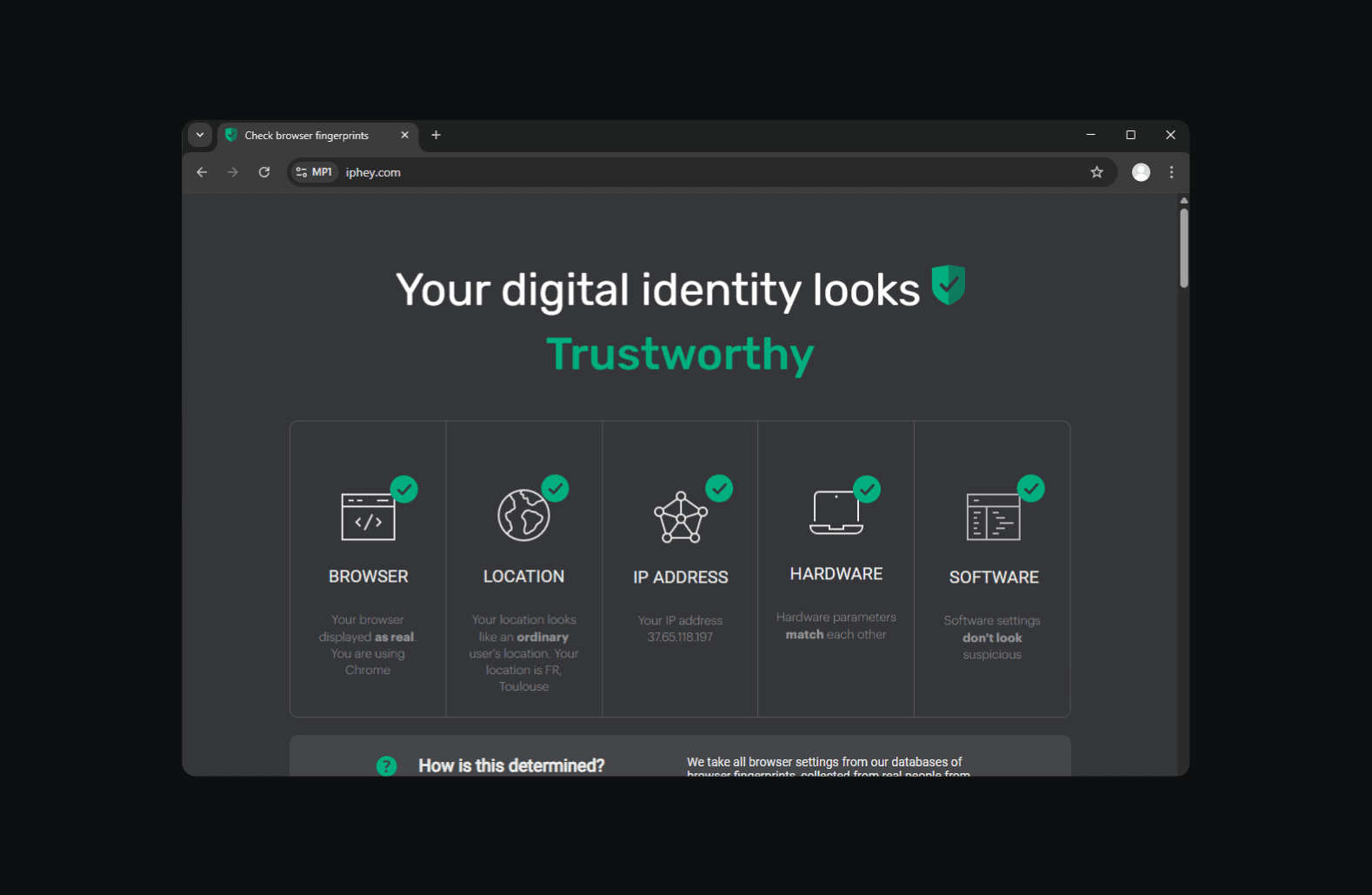Viewport: 1372px width, 895px height.
Task: Close the Chrome window
Action: [x=1170, y=135]
